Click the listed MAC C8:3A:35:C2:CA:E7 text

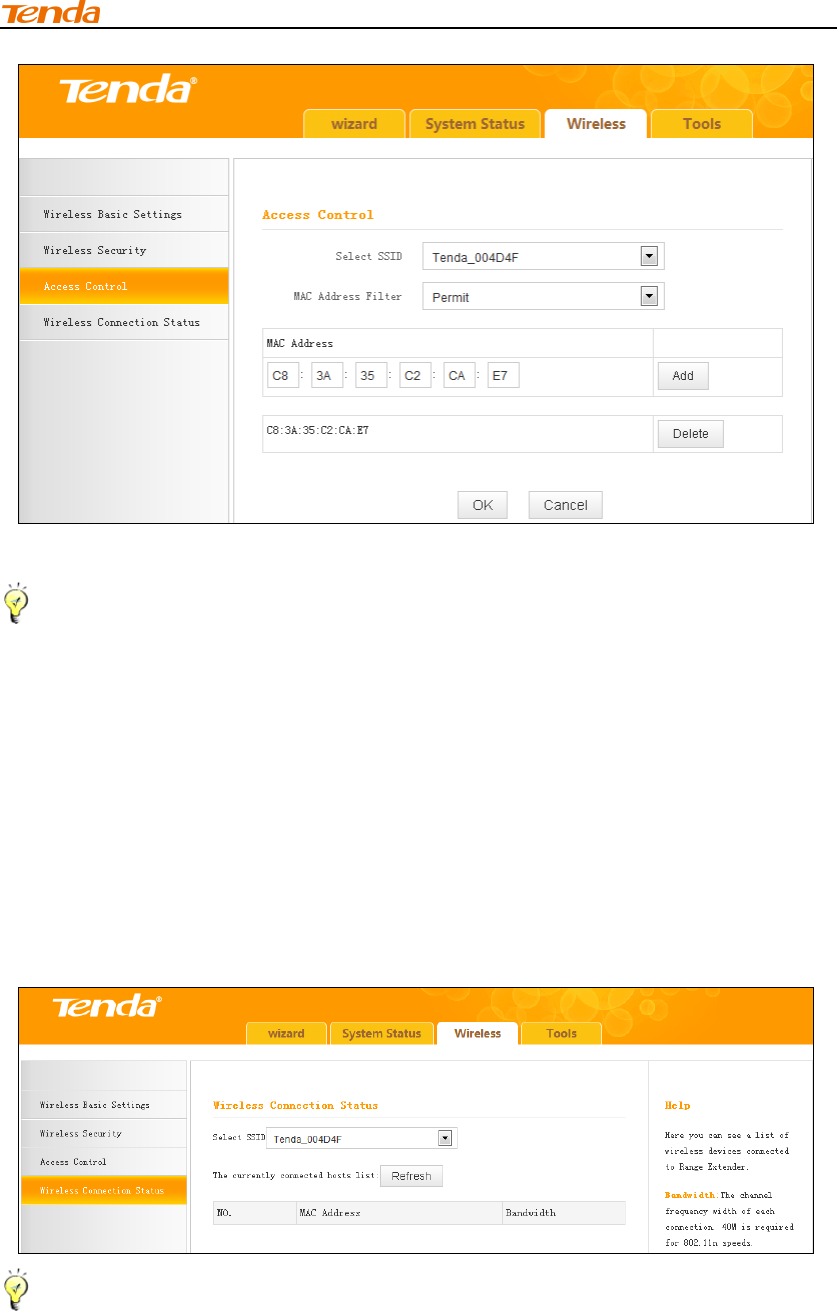pos(318,430)
